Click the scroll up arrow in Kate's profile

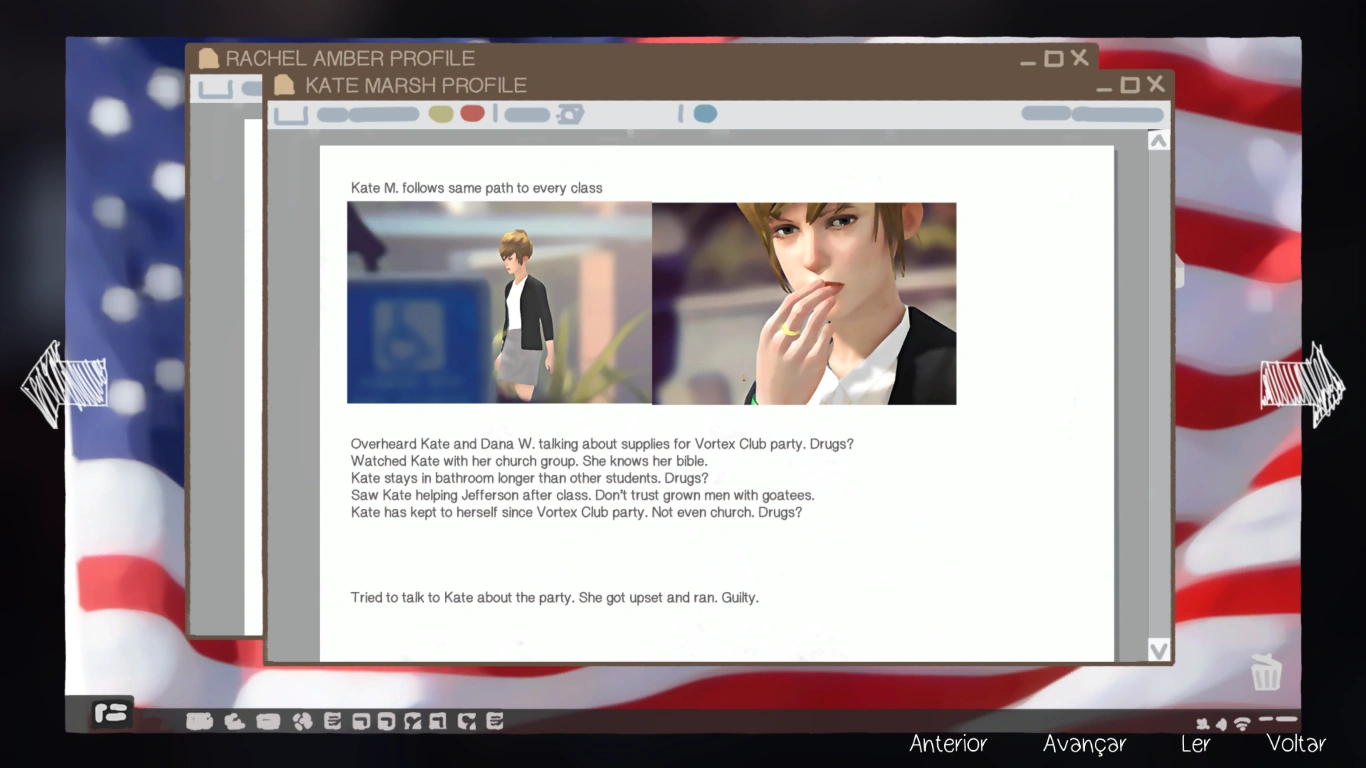1158,141
